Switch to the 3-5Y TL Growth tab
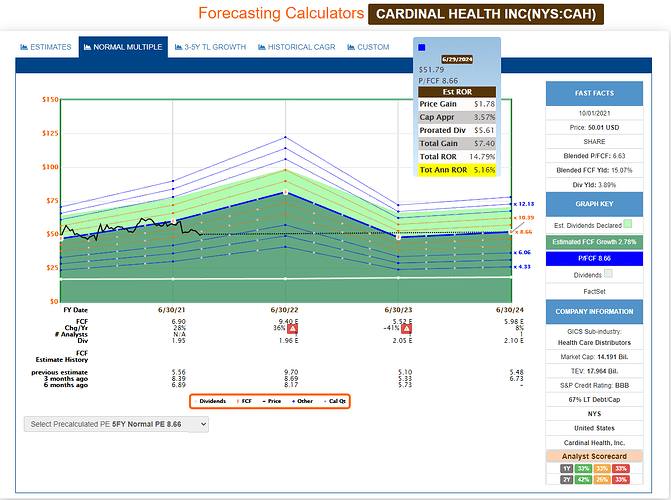 tap(212, 47)
